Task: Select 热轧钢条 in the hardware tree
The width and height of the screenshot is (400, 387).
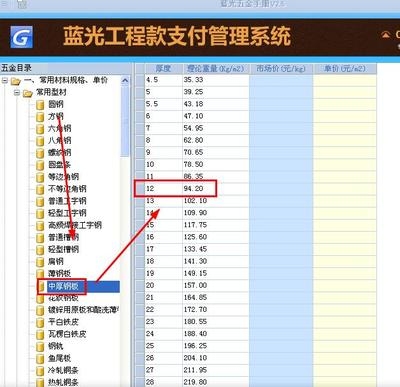Action: (63, 382)
